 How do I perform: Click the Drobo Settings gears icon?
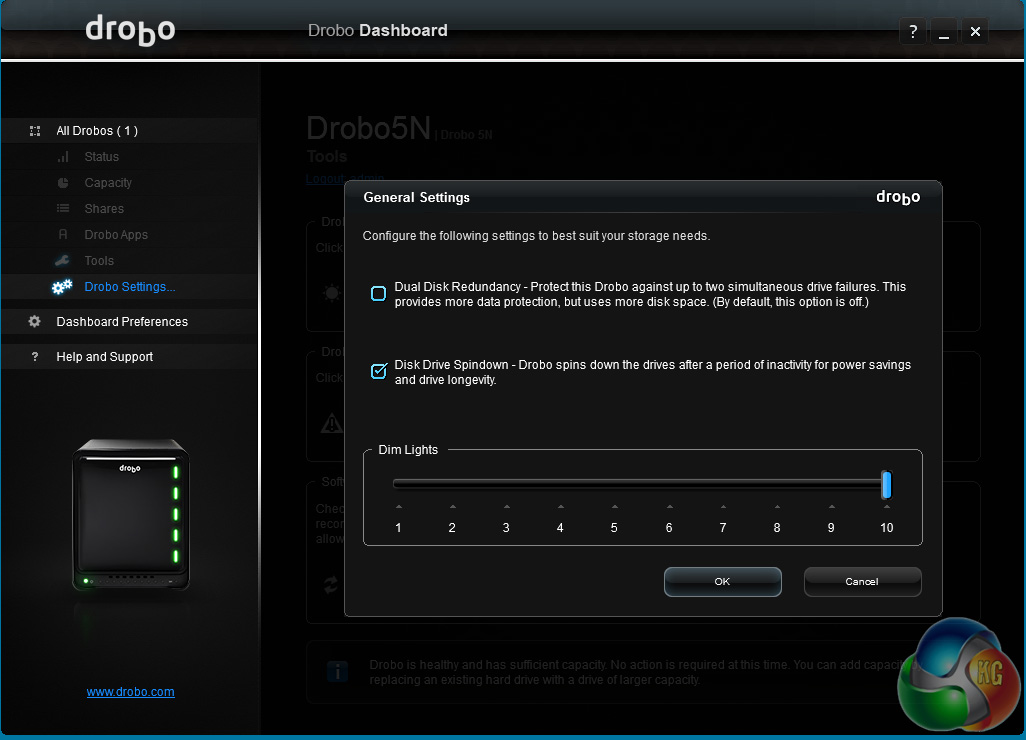pyautogui.click(x=62, y=287)
